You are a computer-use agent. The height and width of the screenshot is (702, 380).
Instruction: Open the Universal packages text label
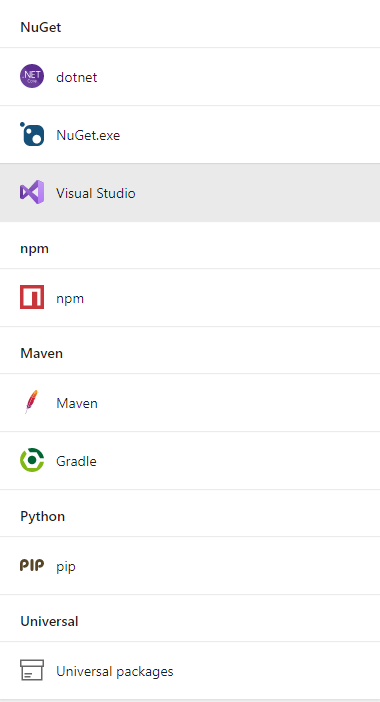point(115,671)
